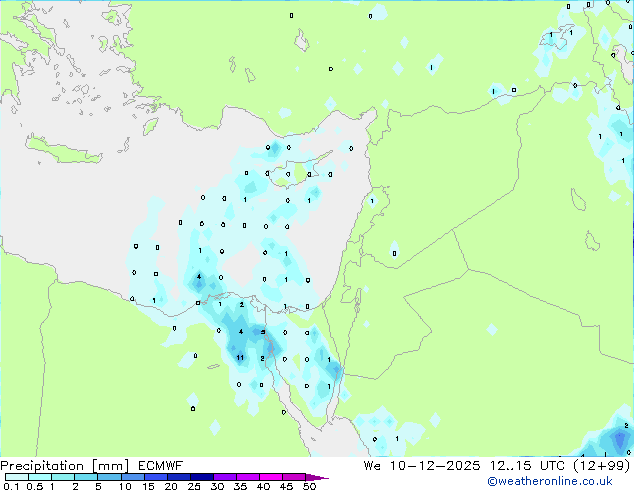Select the 30–35 mm purple legend swatch

coord(225,477)
